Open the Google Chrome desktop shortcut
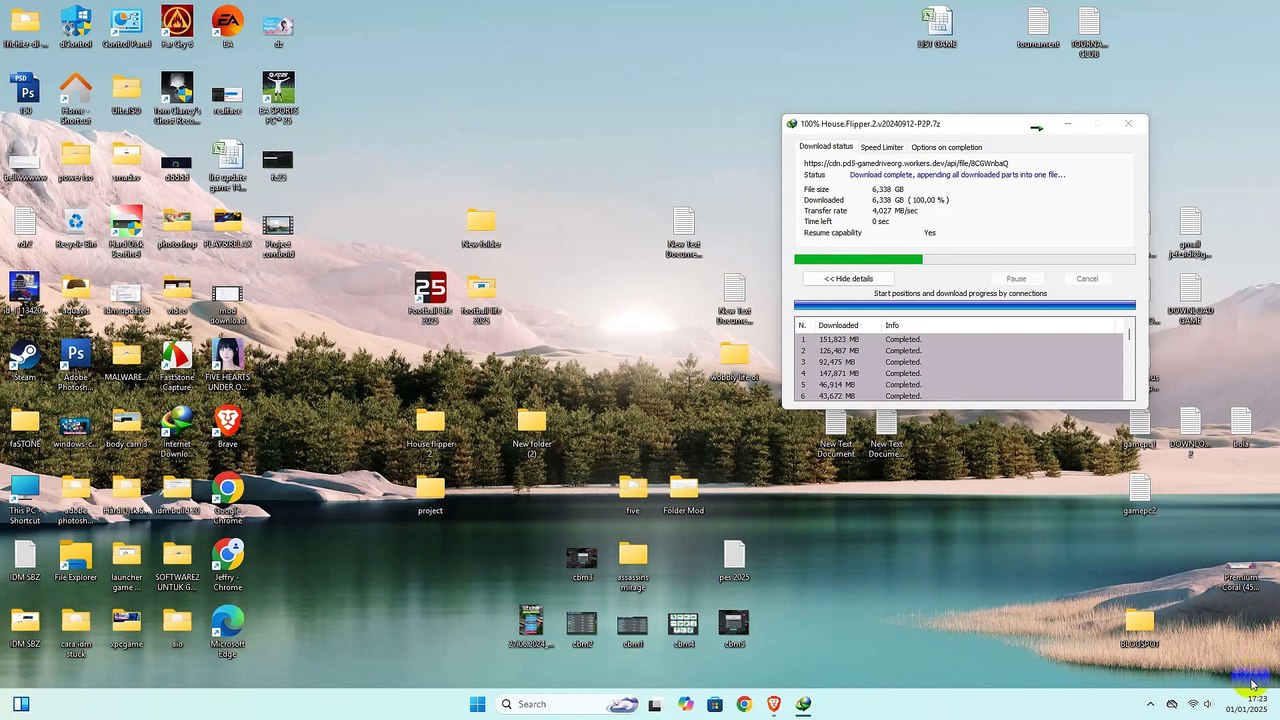This screenshot has height=720, width=1280. [227, 498]
